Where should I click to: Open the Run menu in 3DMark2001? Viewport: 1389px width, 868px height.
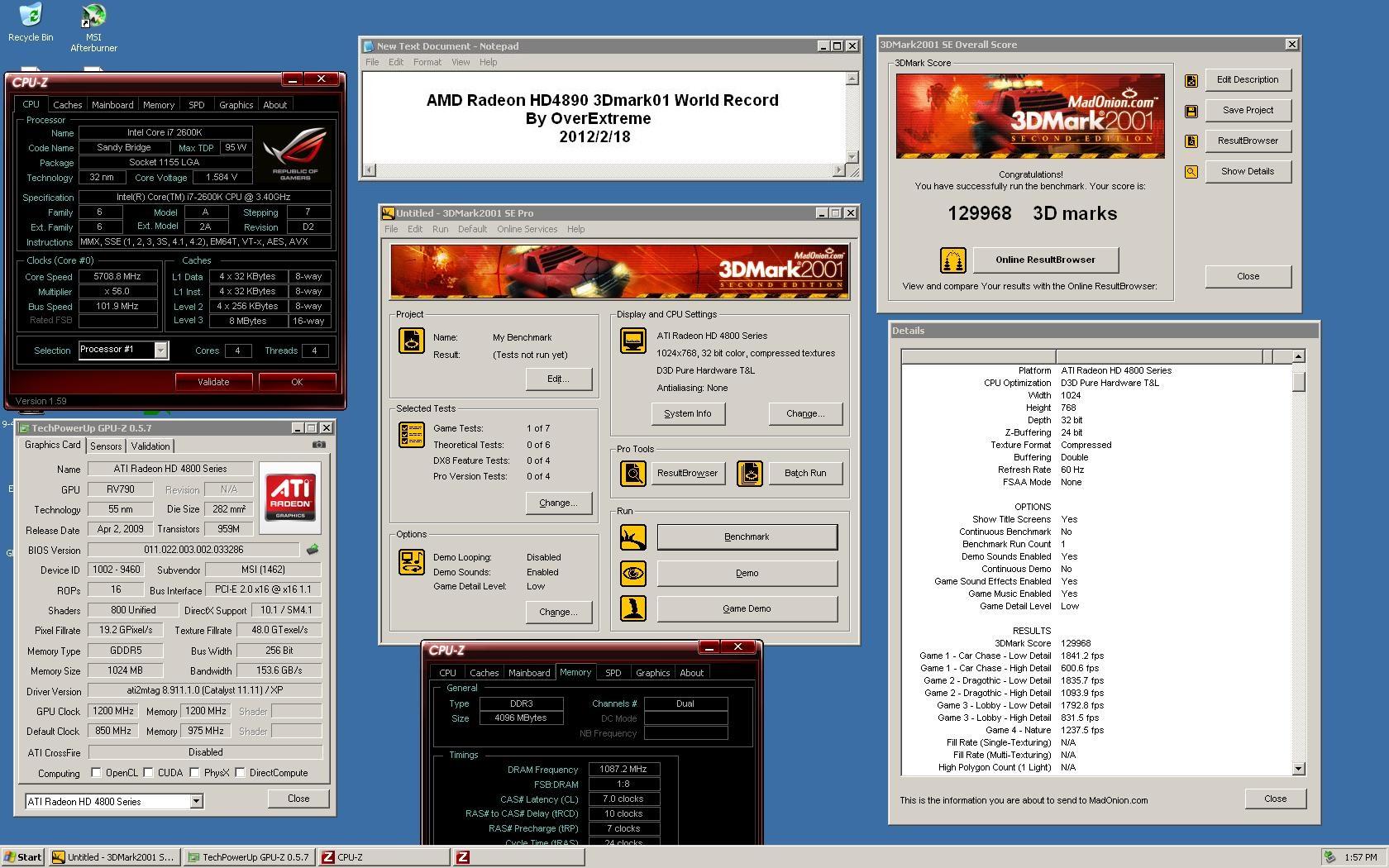(x=440, y=229)
